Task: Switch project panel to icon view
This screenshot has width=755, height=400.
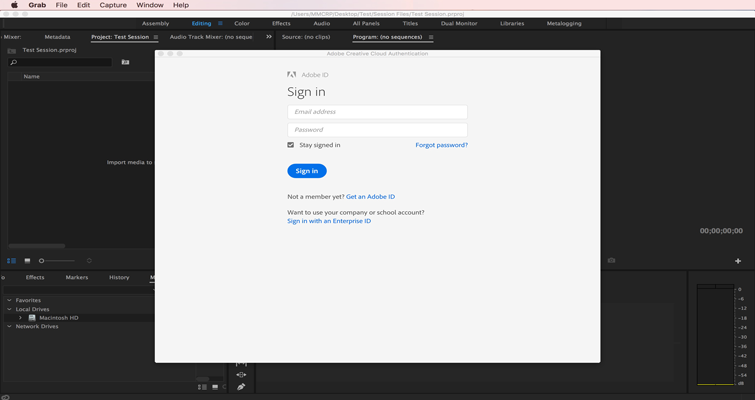Action: point(27,261)
